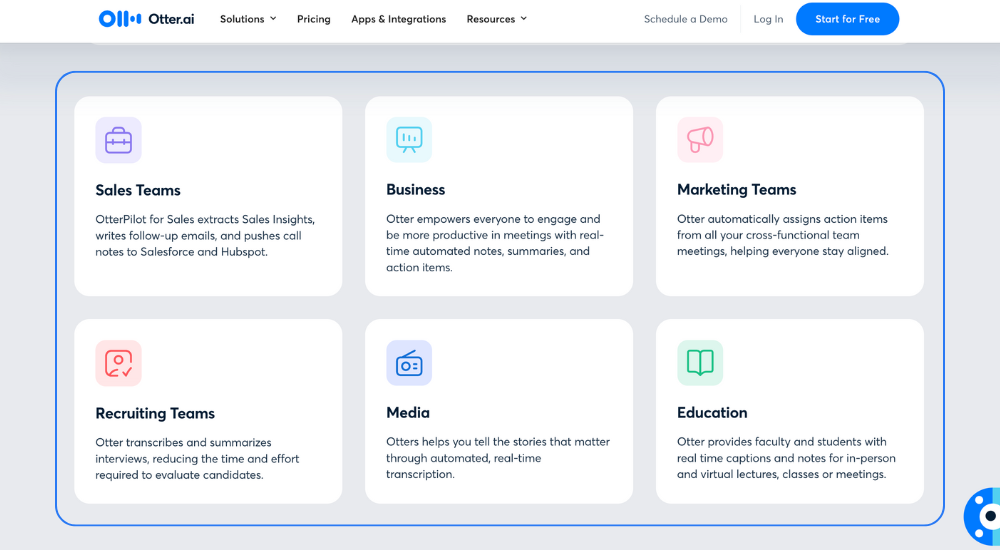This screenshot has height=550, width=1000.
Task: Open the chat widget bubble
Action: 983,516
